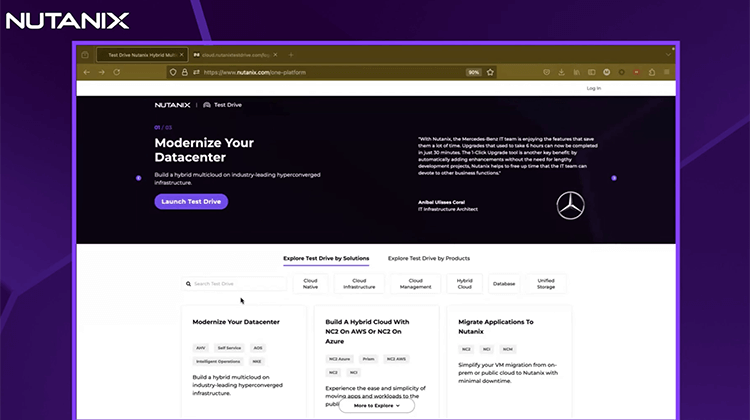750x420 pixels.
Task: Click the 90% zoom level indicator
Action: [473, 72]
